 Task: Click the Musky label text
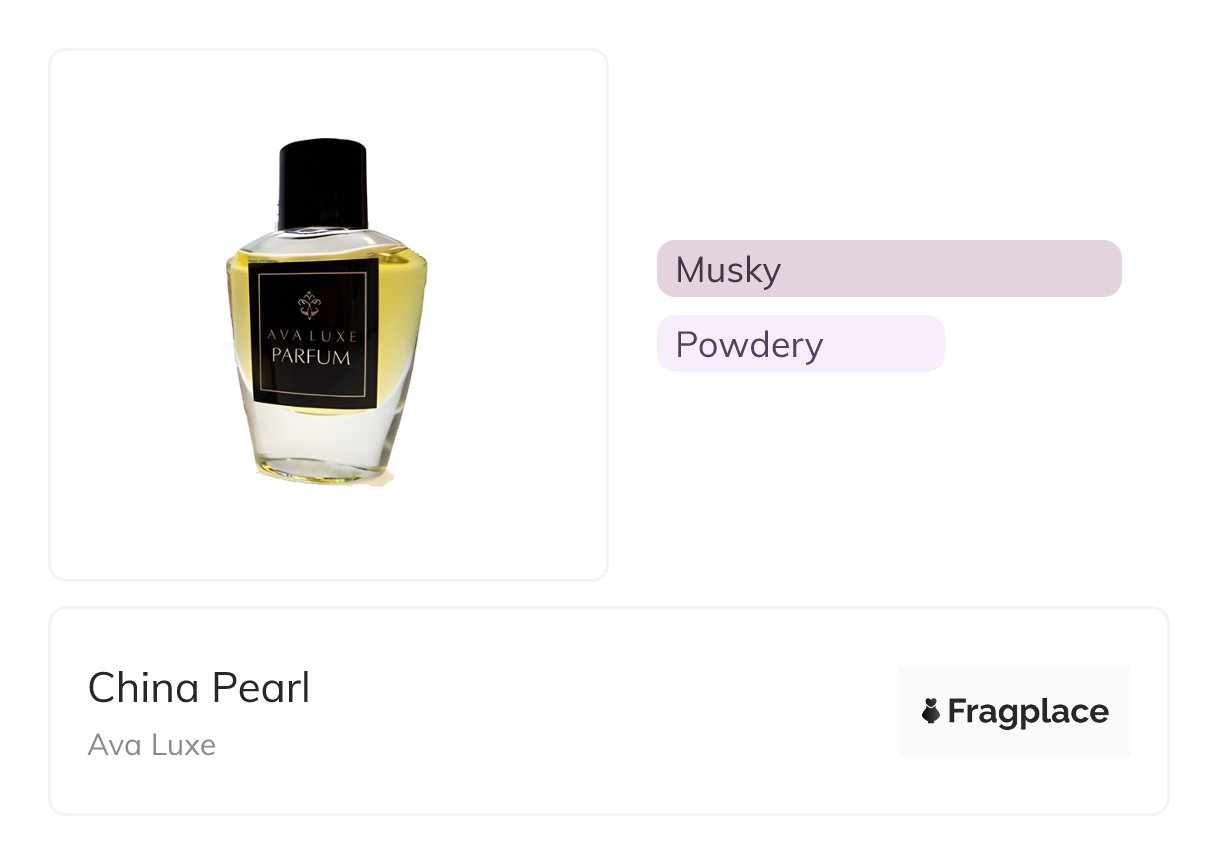coord(728,270)
